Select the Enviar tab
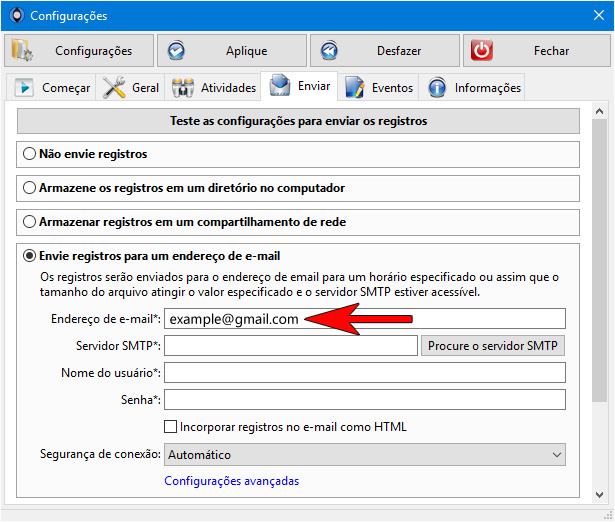615x522 pixels. tap(299, 86)
